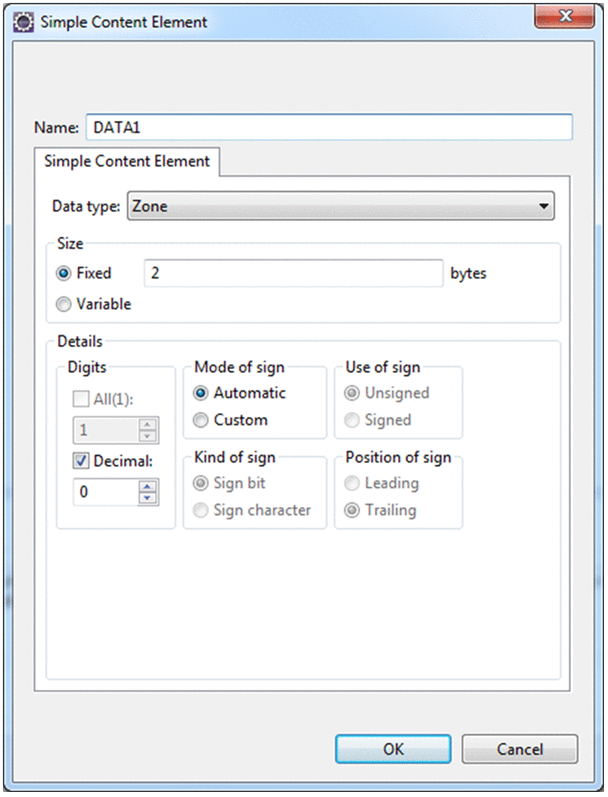Choose Custom mode of sign
Screen dimensions: 608x797
(x=201, y=420)
